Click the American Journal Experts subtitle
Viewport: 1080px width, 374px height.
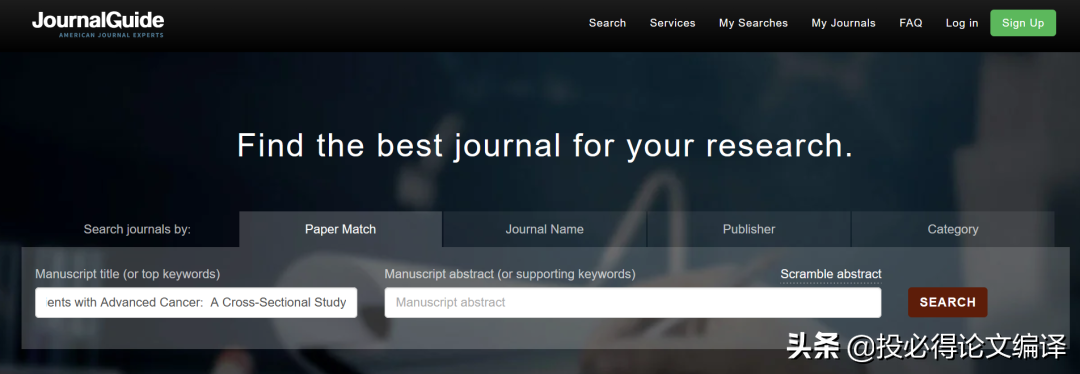(x=111, y=34)
